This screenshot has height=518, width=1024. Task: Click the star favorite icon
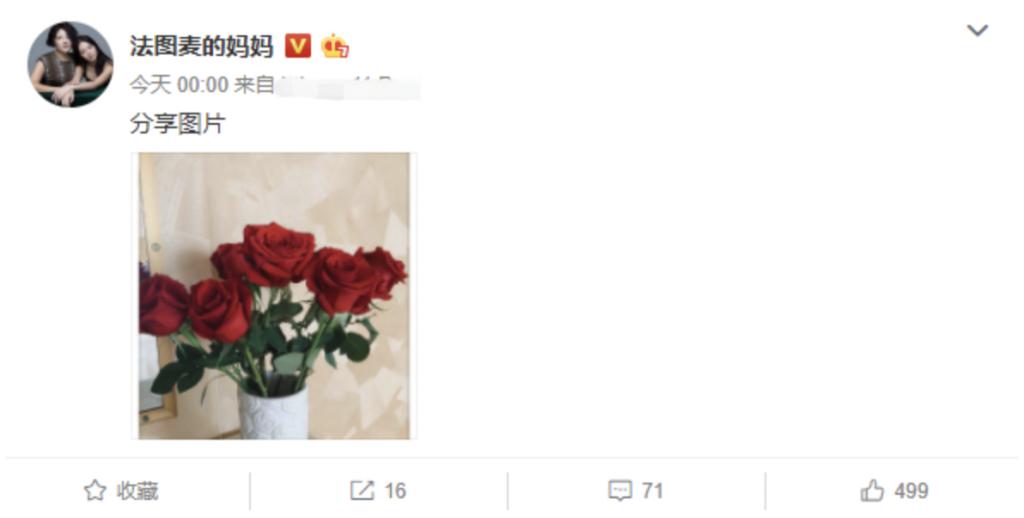pyautogui.click(x=95, y=491)
